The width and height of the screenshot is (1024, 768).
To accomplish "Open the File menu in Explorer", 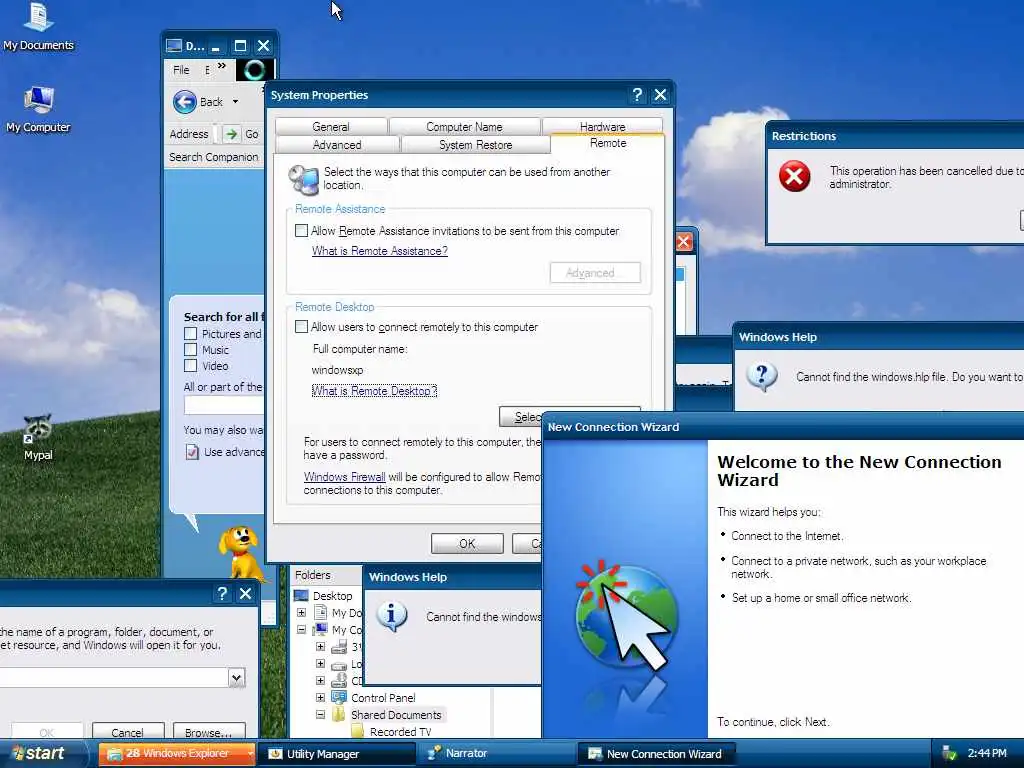I will coord(181,70).
